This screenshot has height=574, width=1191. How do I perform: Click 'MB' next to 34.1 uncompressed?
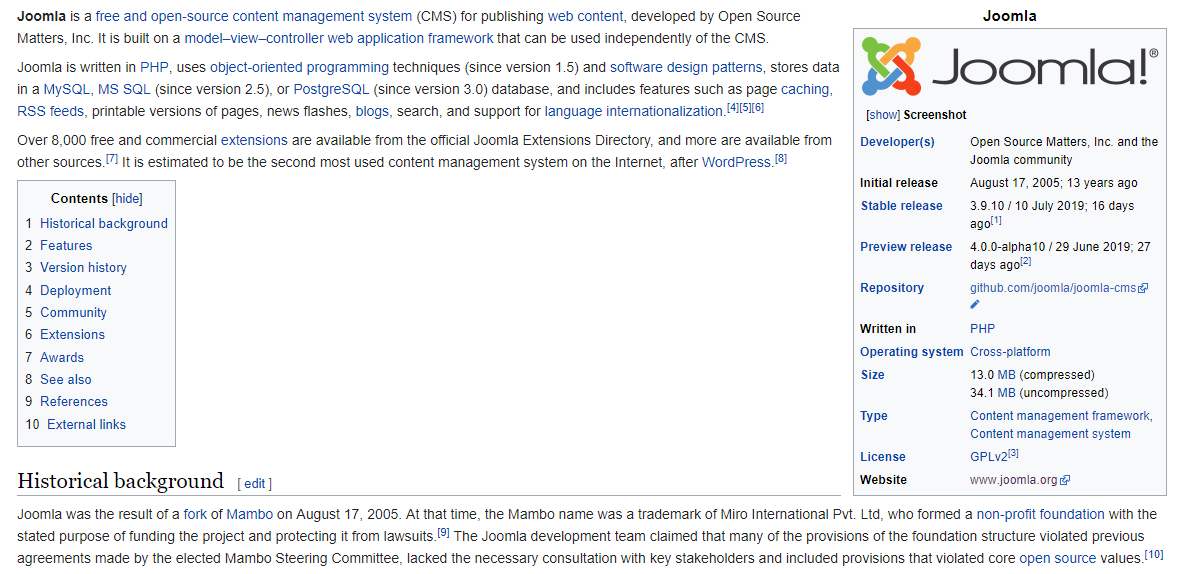pyautogui.click(x=1006, y=393)
